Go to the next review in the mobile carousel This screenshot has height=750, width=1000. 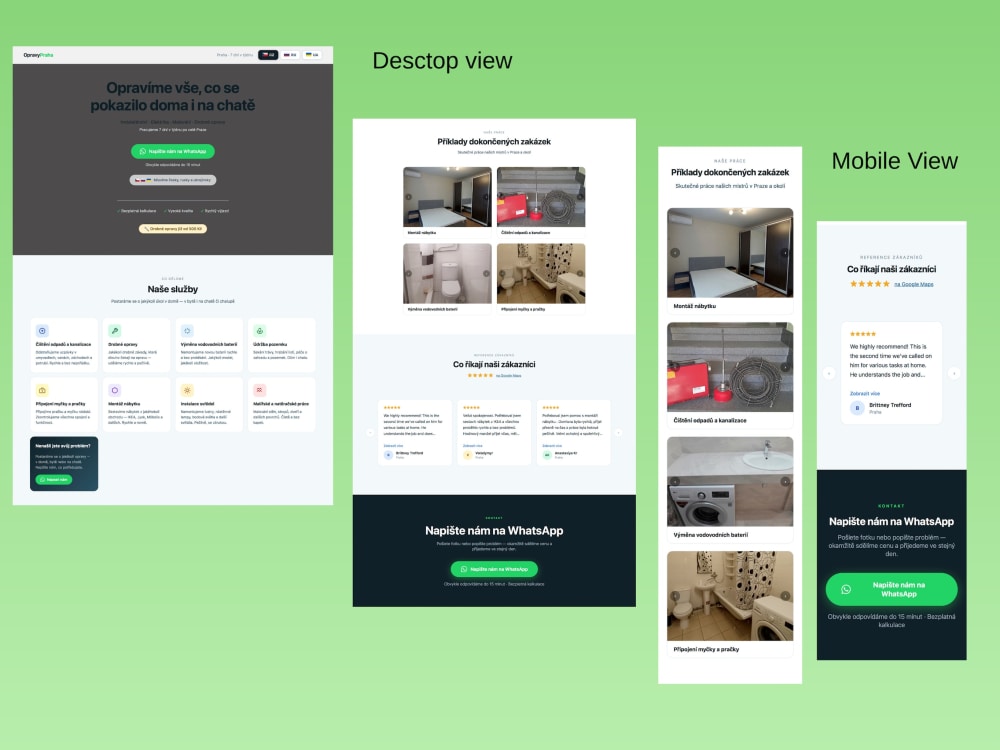(x=954, y=373)
